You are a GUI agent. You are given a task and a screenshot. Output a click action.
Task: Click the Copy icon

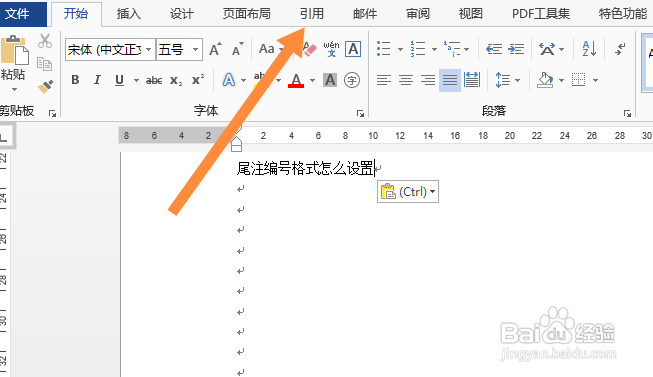pos(45,64)
